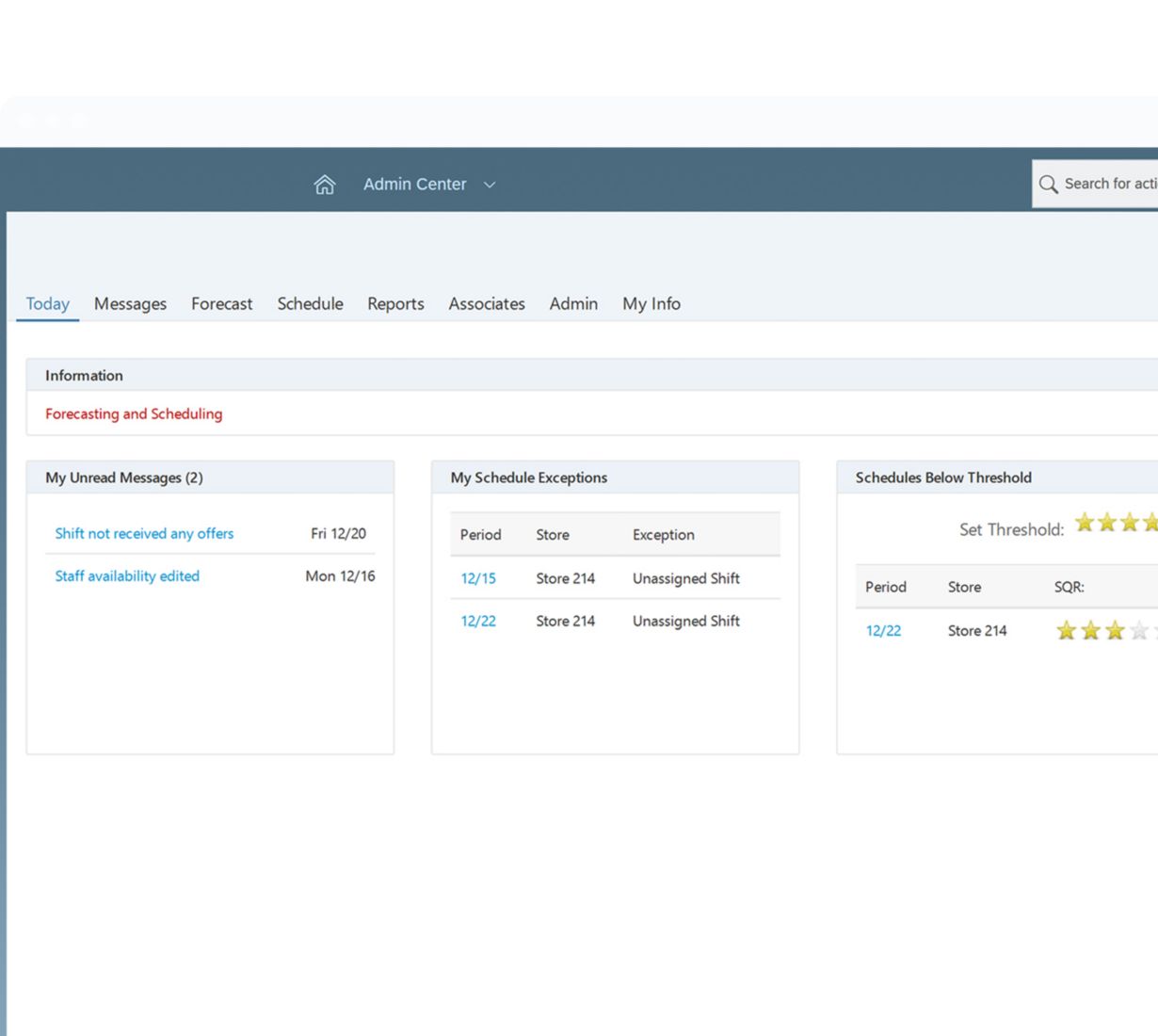Open 'Shift not received any offers' message
The width and height of the screenshot is (1158, 1036).
pyautogui.click(x=144, y=534)
